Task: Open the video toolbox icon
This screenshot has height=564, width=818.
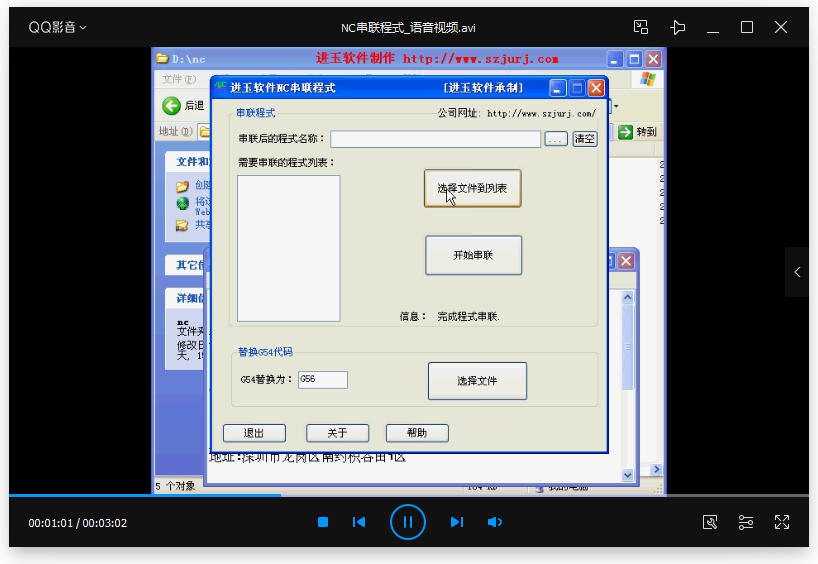Action: coord(710,522)
